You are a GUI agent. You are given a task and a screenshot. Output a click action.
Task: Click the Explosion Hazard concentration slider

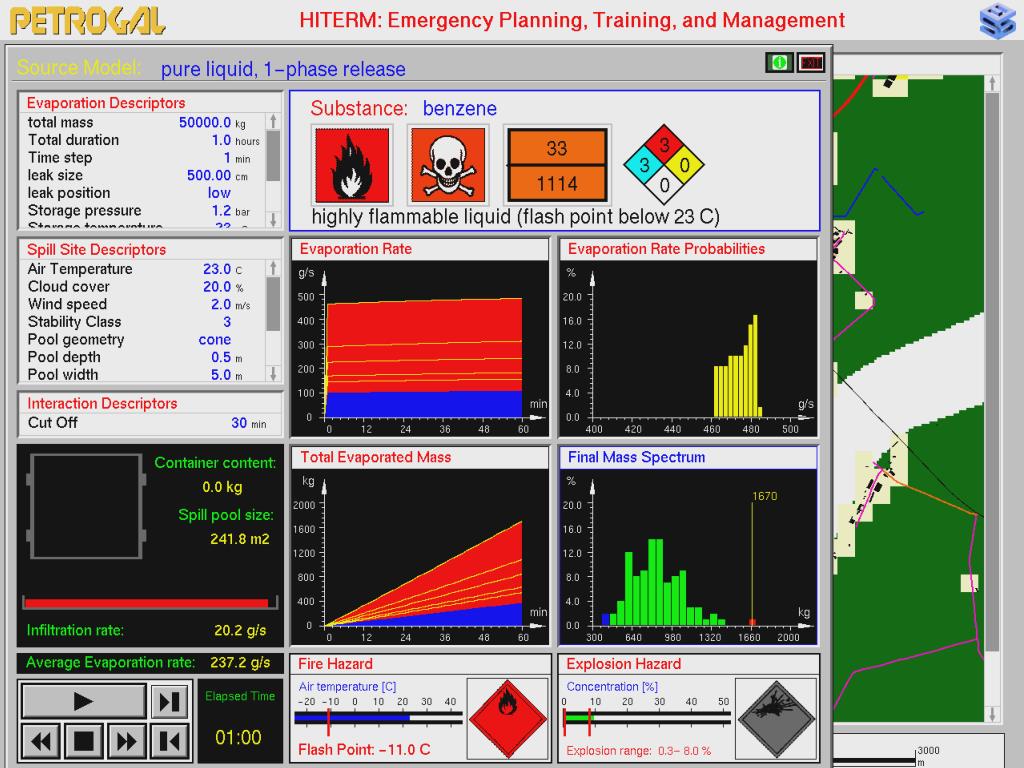tap(647, 718)
